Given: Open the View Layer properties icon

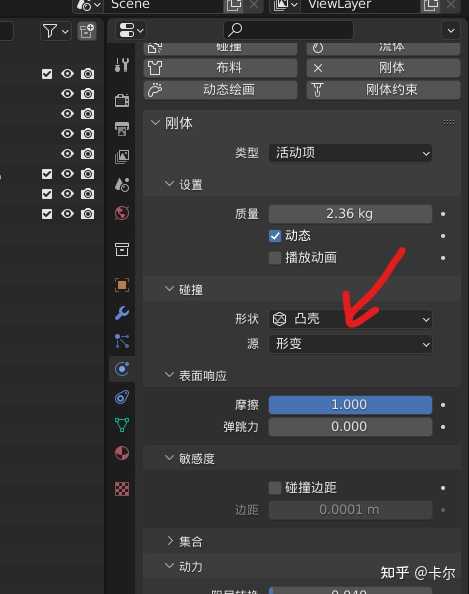Looking at the screenshot, I should 122,156.
